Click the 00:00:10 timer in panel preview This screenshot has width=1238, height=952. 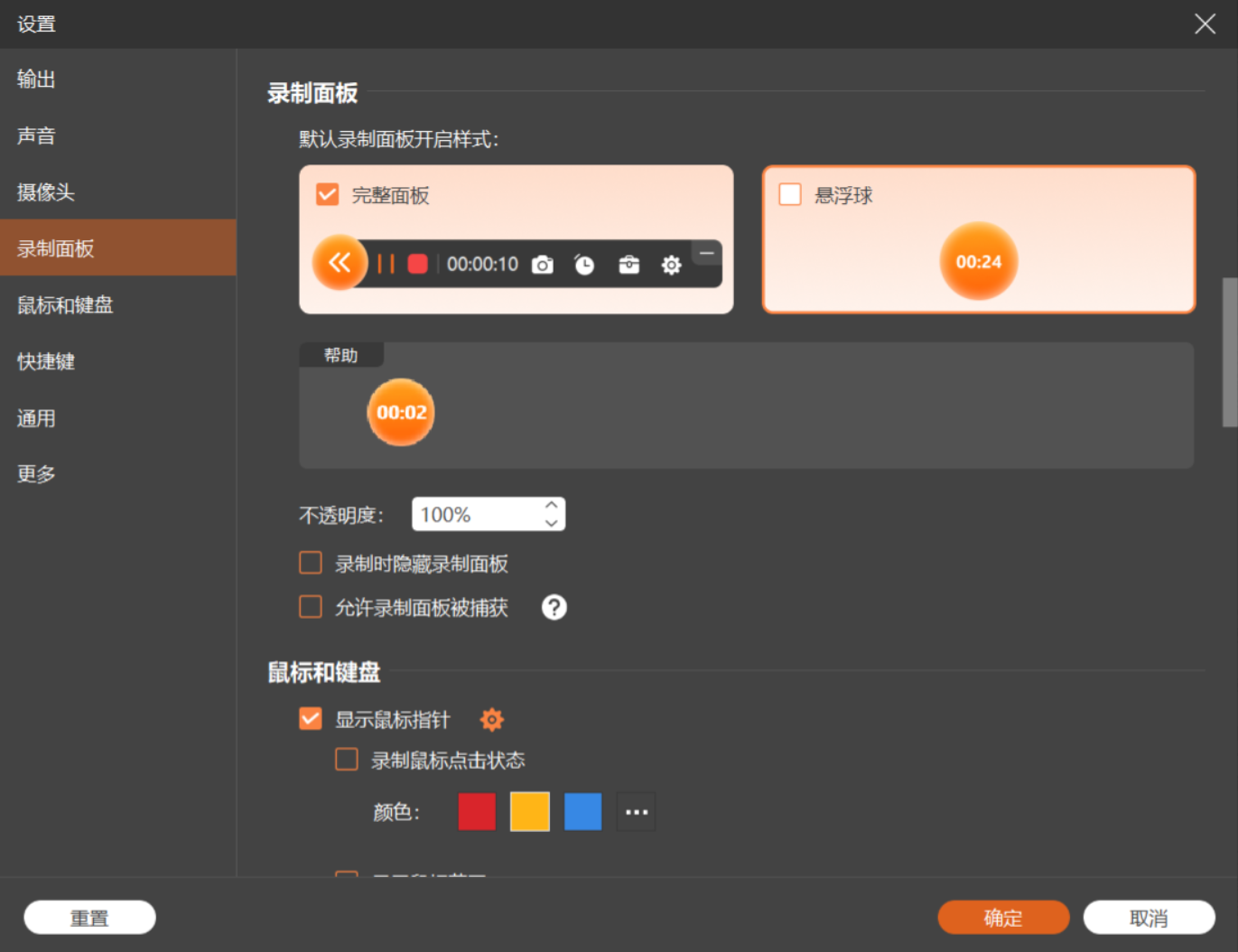[482, 264]
